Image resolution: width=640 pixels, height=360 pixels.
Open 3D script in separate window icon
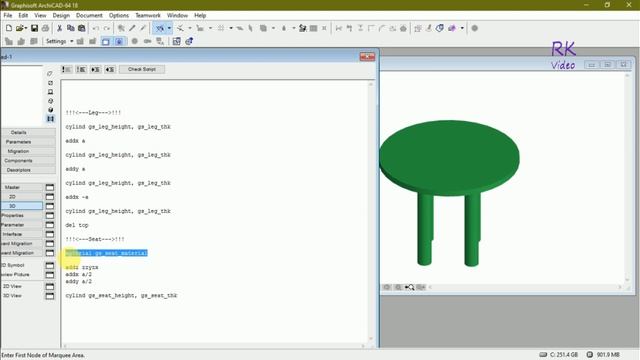pos(49,206)
